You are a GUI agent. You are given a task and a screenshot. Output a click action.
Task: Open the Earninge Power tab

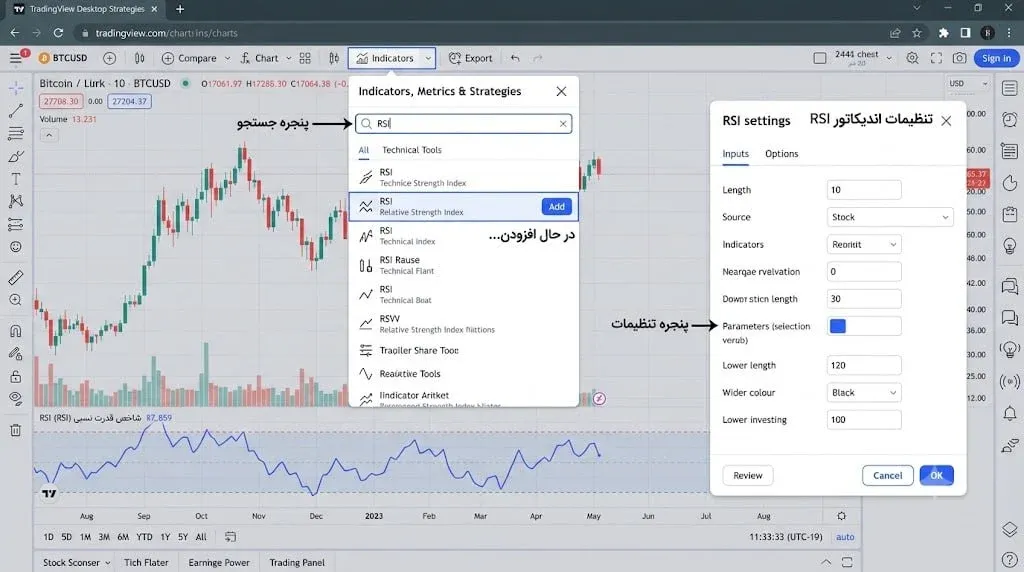219,562
